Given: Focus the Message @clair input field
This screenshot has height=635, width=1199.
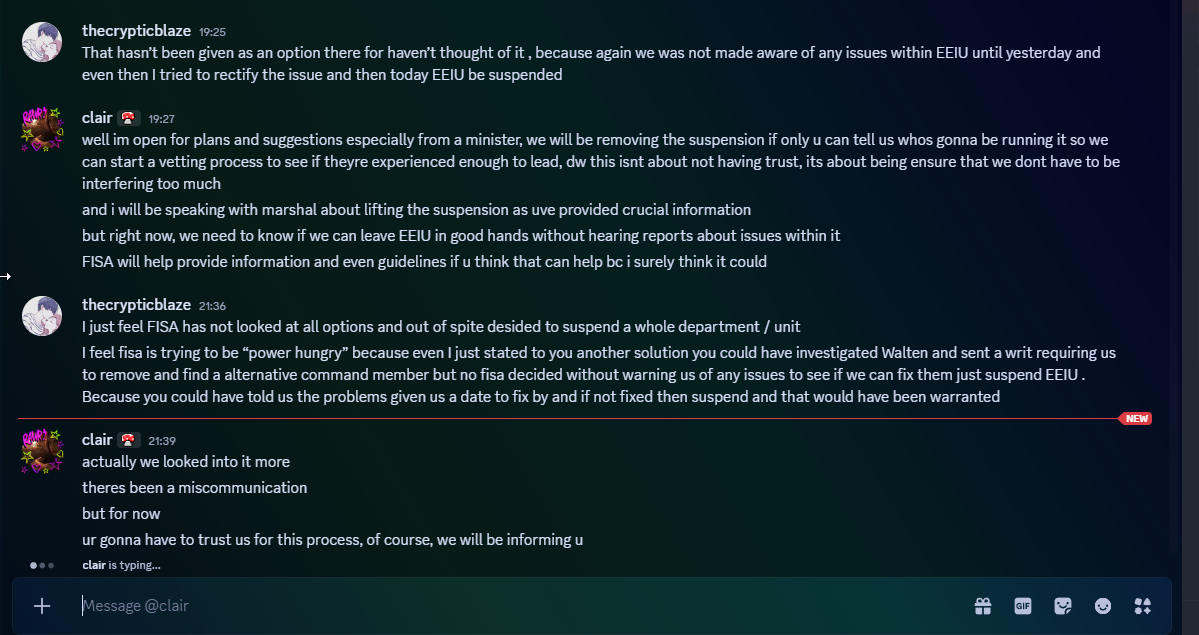Looking at the screenshot, I should click(500, 606).
